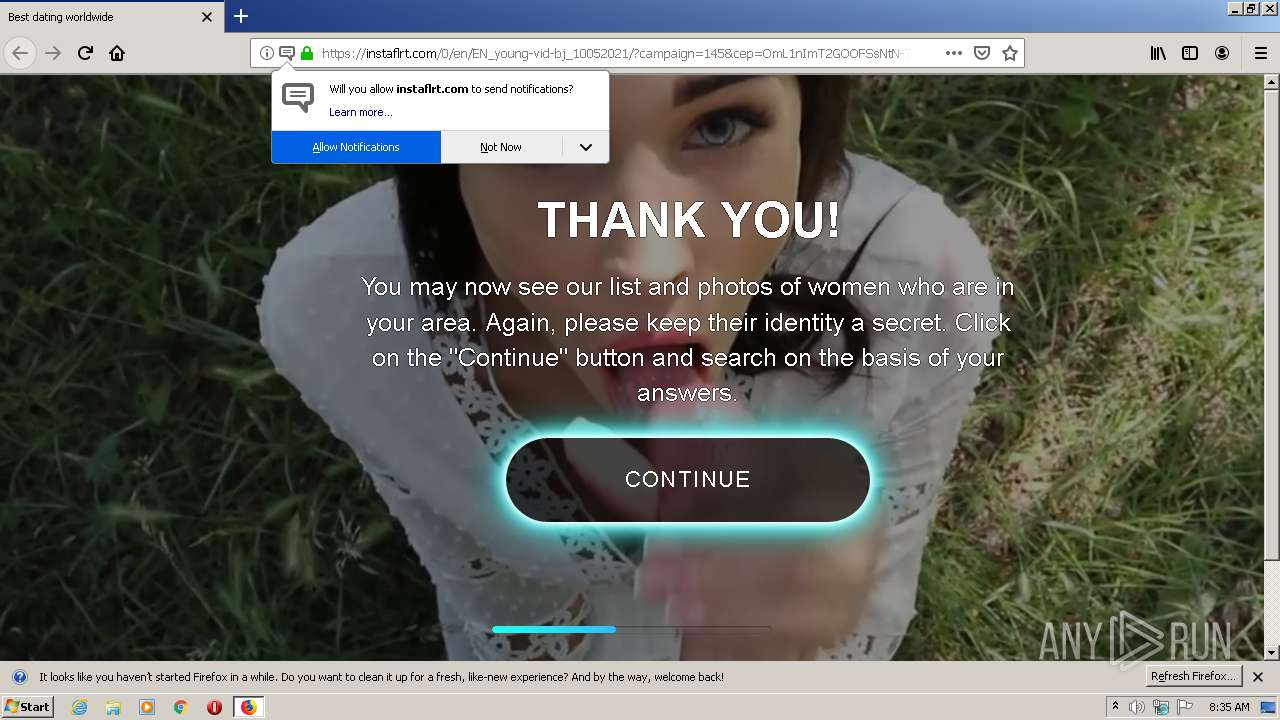Open Action Center flag icon
The width and height of the screenshot is (1280, 720).
[1185, 707]
